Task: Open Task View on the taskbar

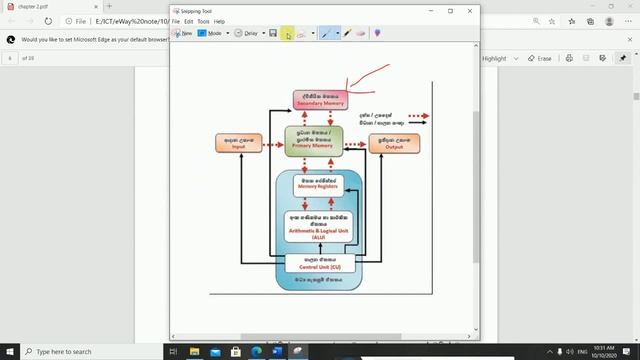Action: point(173,351)
